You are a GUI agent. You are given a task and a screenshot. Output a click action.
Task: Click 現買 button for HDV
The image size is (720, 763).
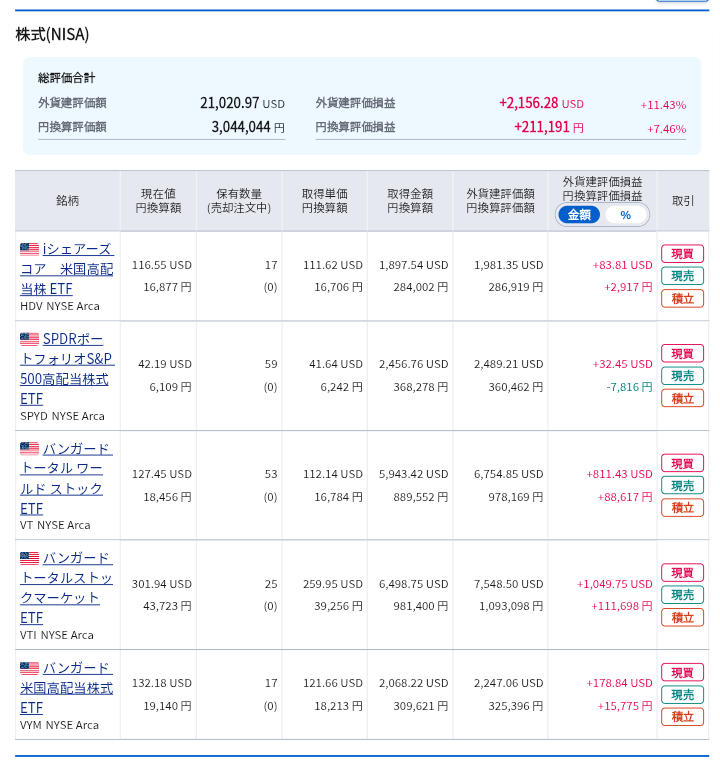click(x=682, y=254)
